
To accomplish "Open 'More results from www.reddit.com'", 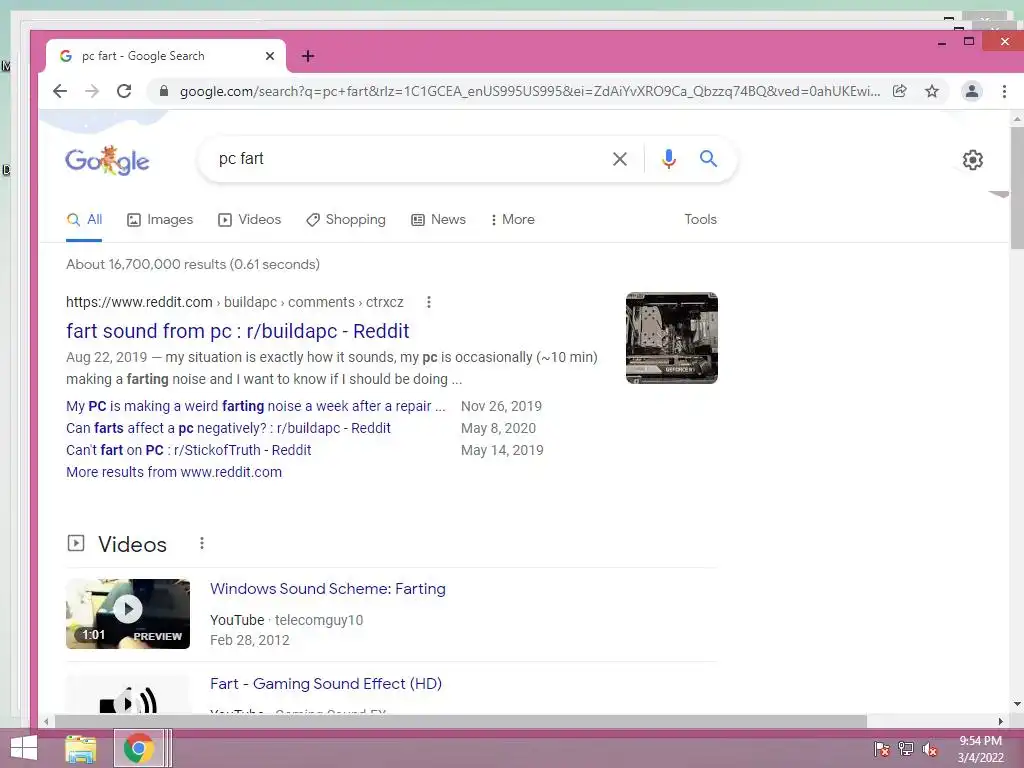I will click(174, 472).
